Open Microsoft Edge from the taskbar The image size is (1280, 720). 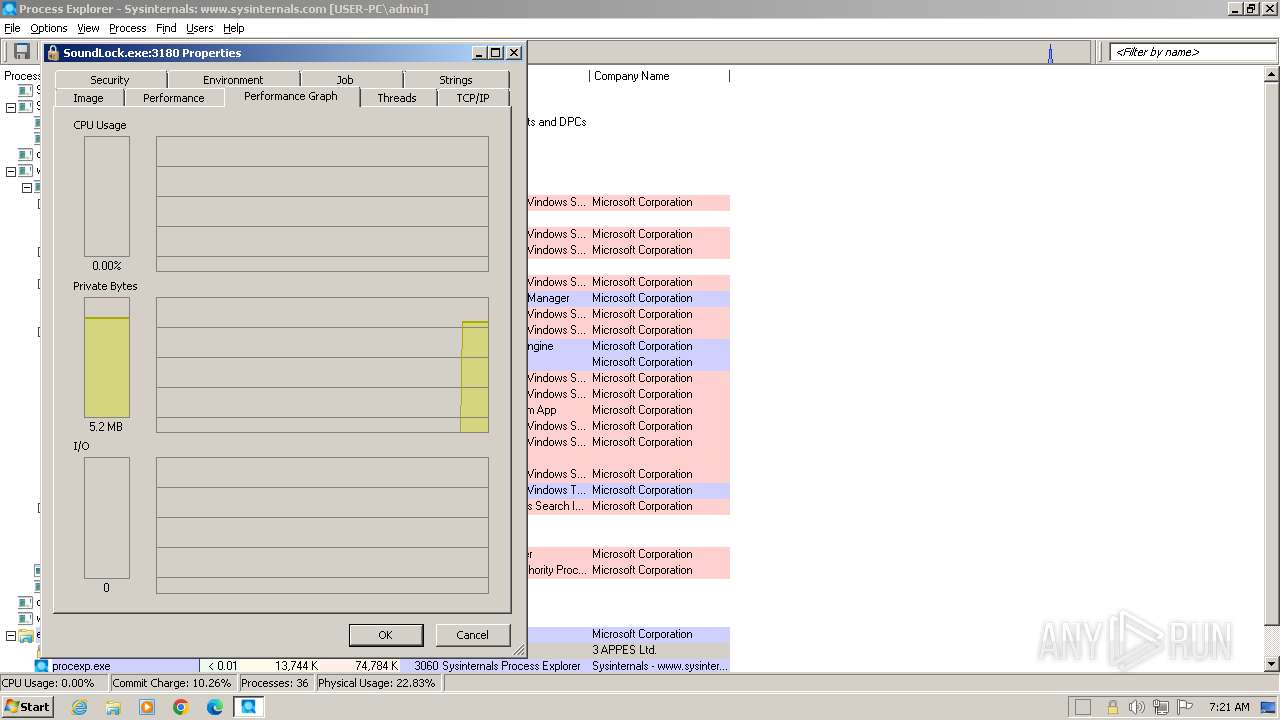215,707
